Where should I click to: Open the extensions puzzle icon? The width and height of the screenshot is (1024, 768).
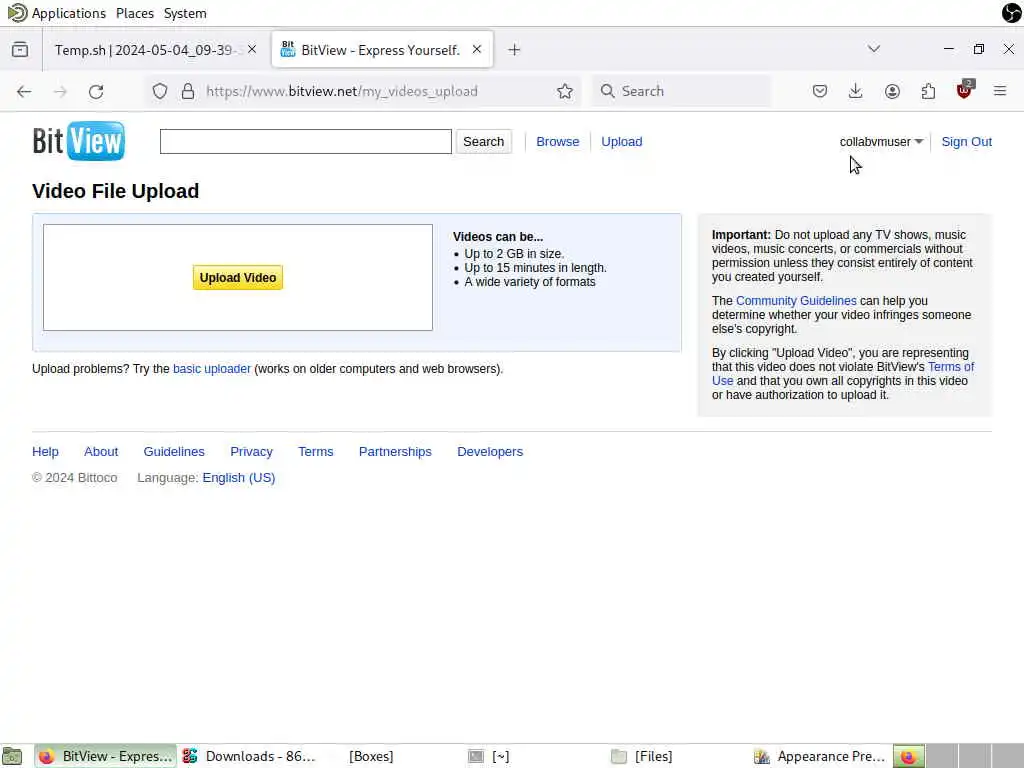tap(928, 91)
